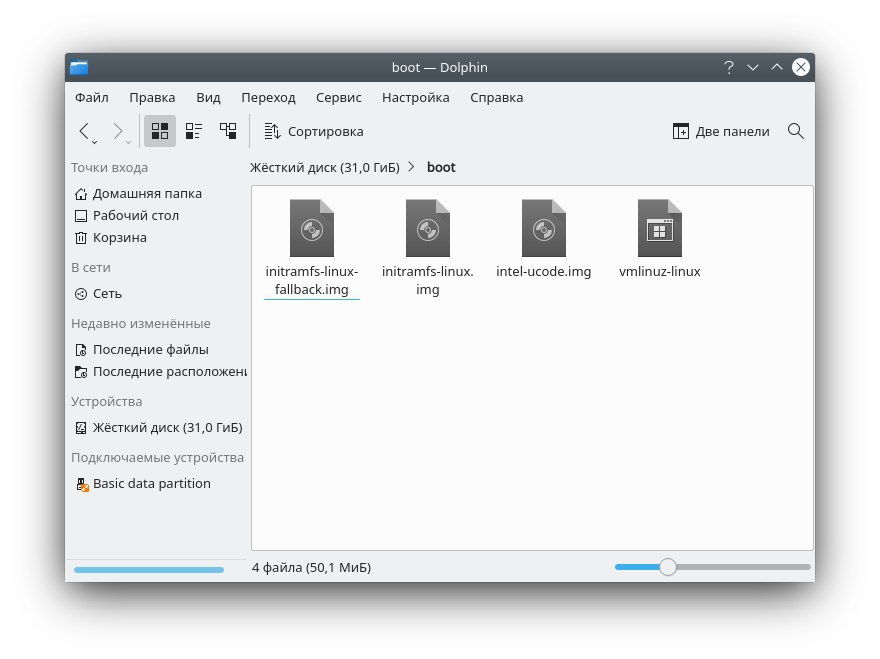Open the Сортировка sort menu

tap(314, 131)
